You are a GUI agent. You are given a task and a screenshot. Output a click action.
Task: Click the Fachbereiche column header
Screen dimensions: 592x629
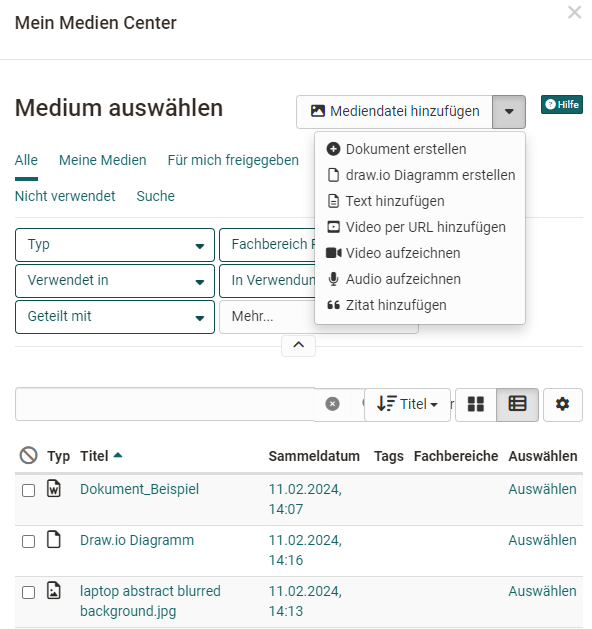[x=456, y=456]
